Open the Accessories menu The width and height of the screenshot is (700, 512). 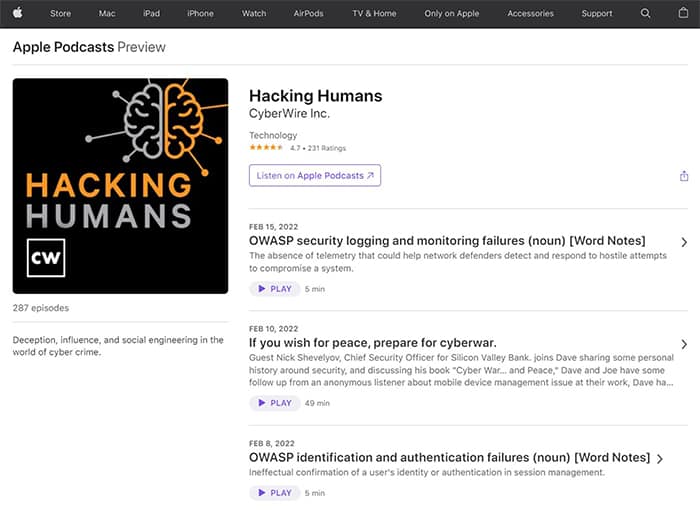(x=530, y=13)
